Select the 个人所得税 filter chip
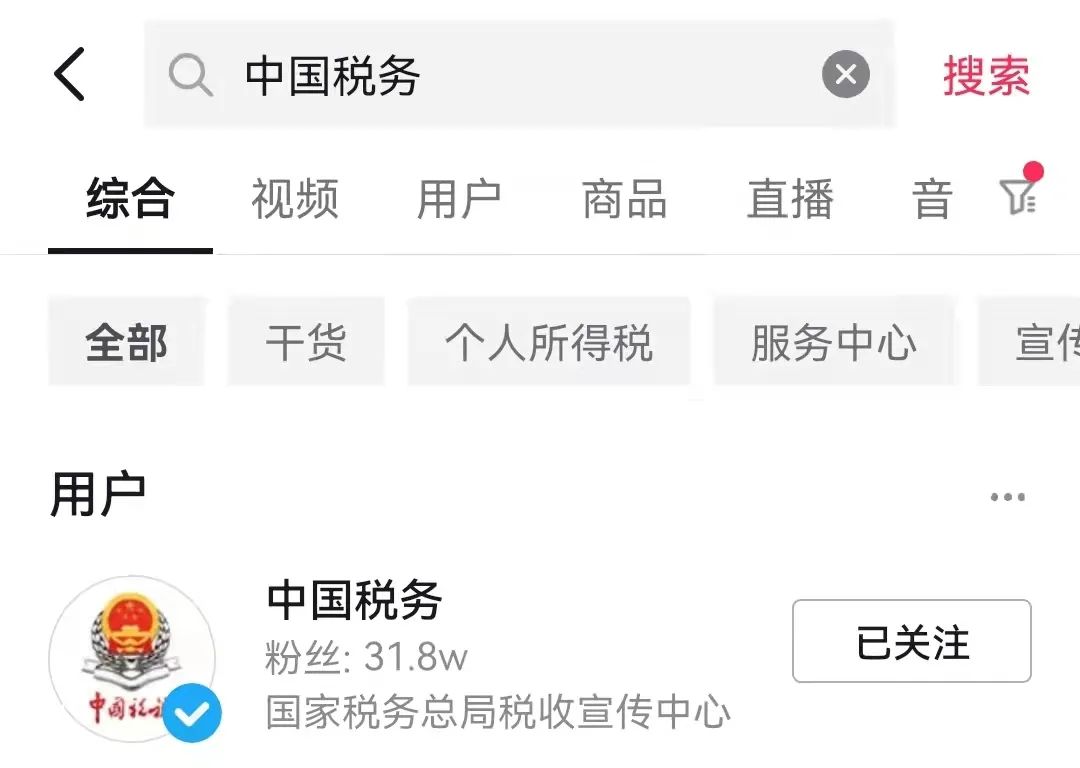Image resolution: width=1080 pixels, height=768 pixels. tap(549, 342)
